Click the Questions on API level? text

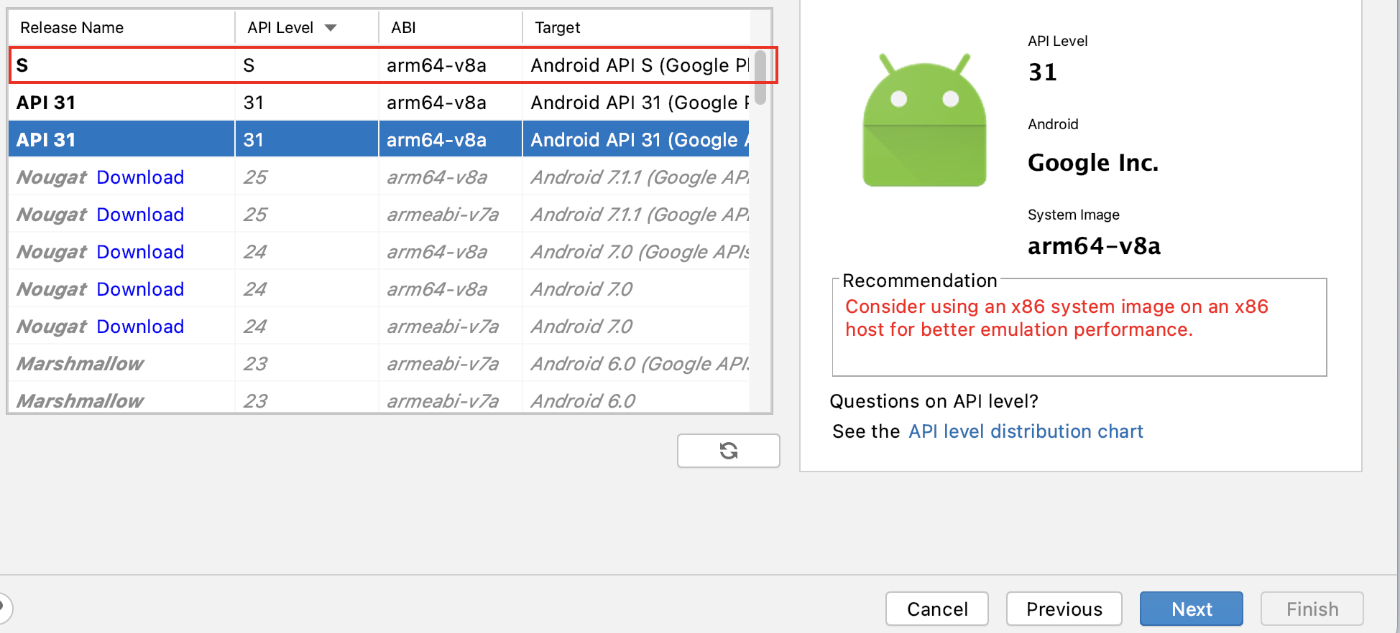[x=934, y=402]
